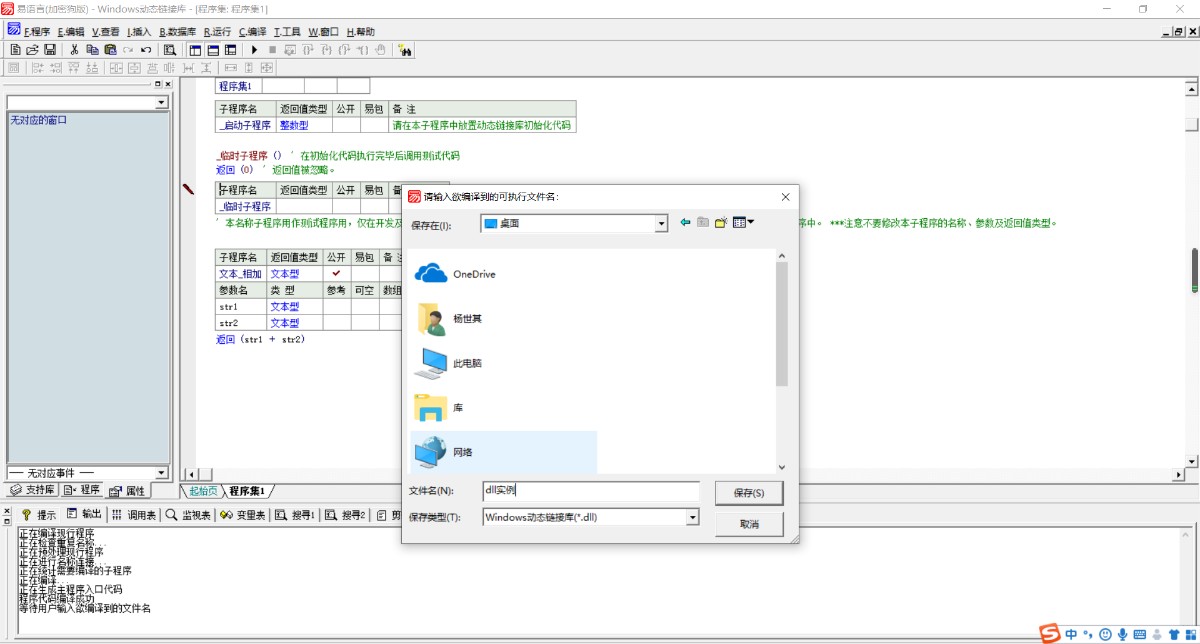
Task: Click the run (play) toolbar icon
Action: (x=254, y=49)
